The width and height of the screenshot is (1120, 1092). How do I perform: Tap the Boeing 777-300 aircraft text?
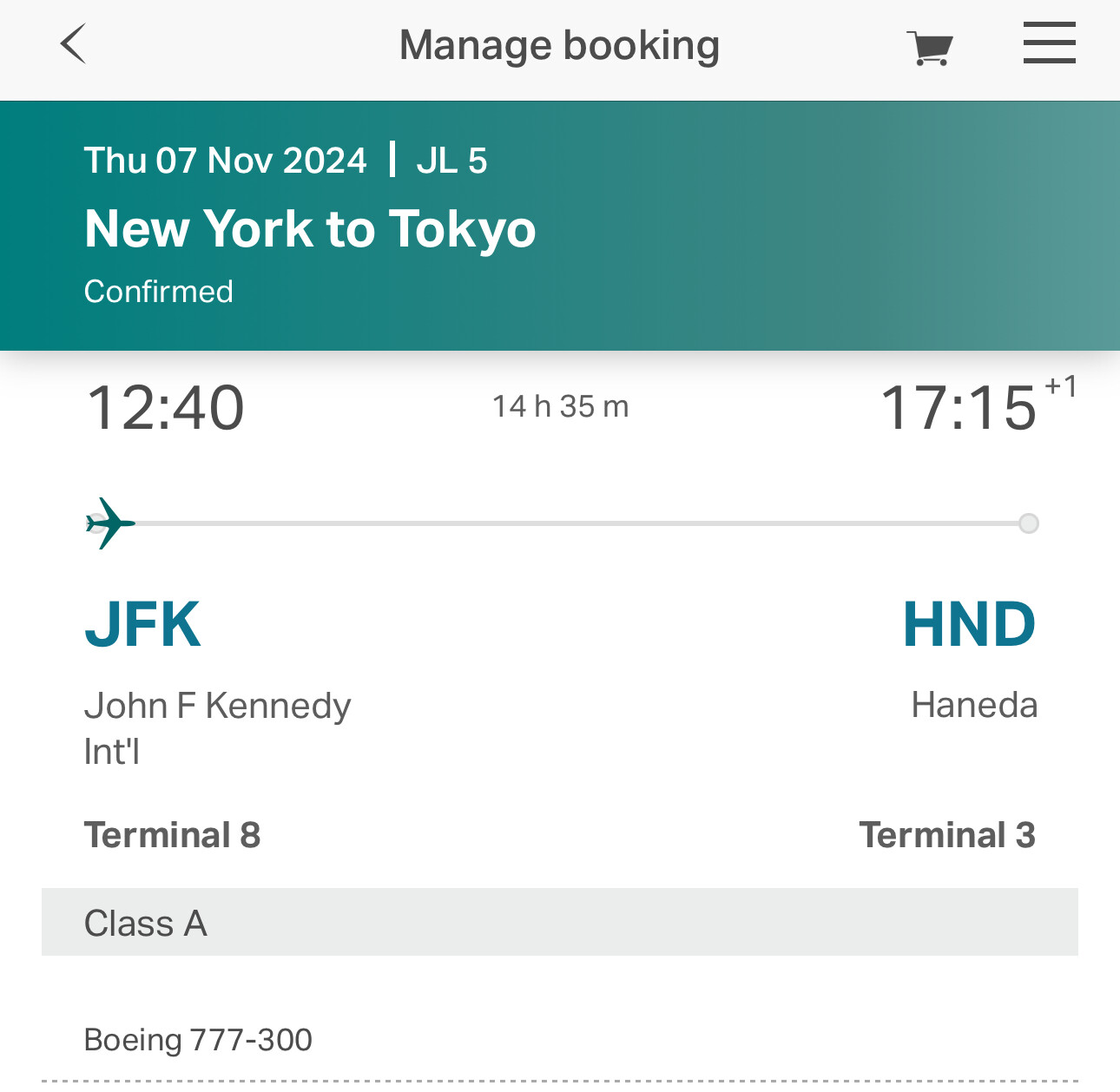[198, 1040]
